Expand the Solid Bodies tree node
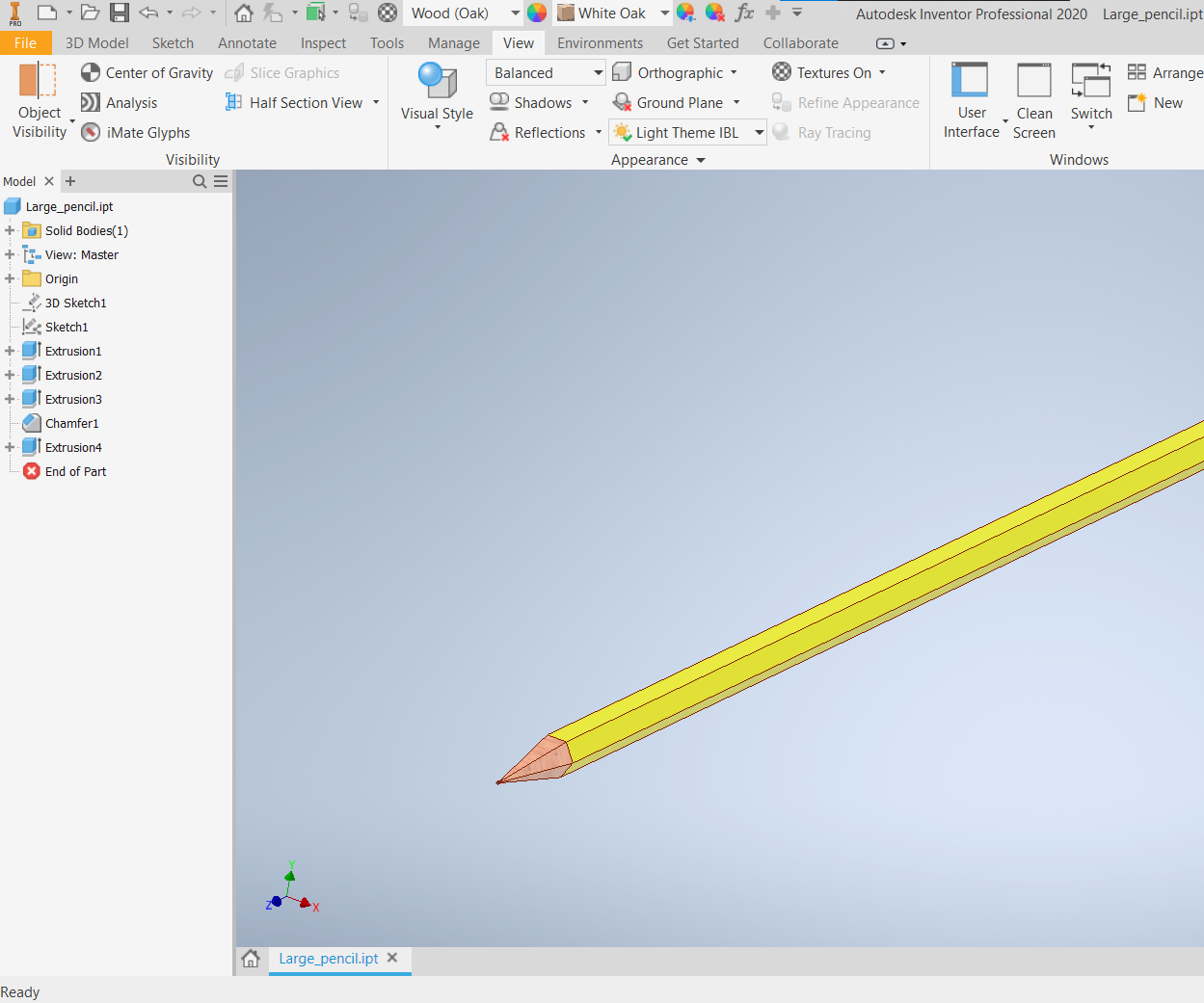Viewport: 1204px width, 1003px height. [x=8, y=230]
